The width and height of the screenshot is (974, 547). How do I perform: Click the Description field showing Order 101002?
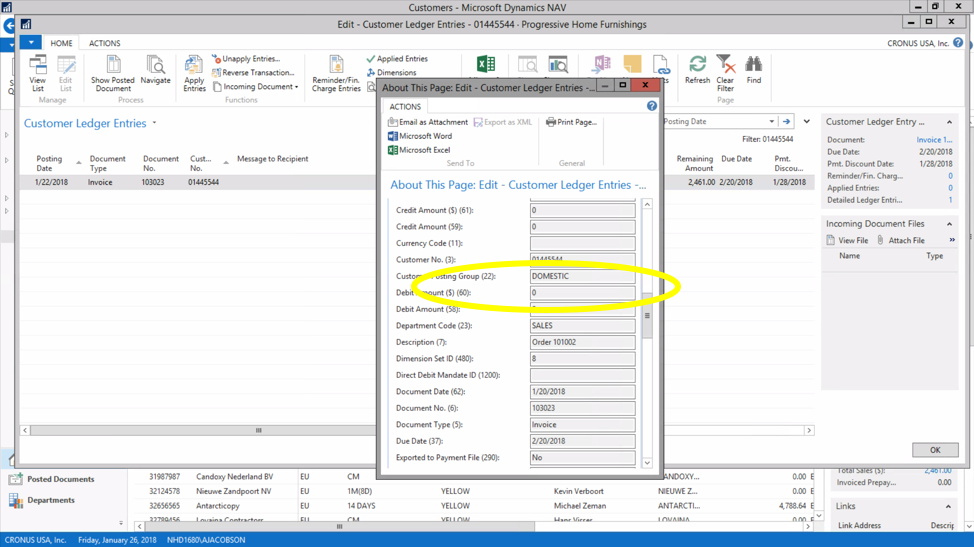[x=583, y=342]
